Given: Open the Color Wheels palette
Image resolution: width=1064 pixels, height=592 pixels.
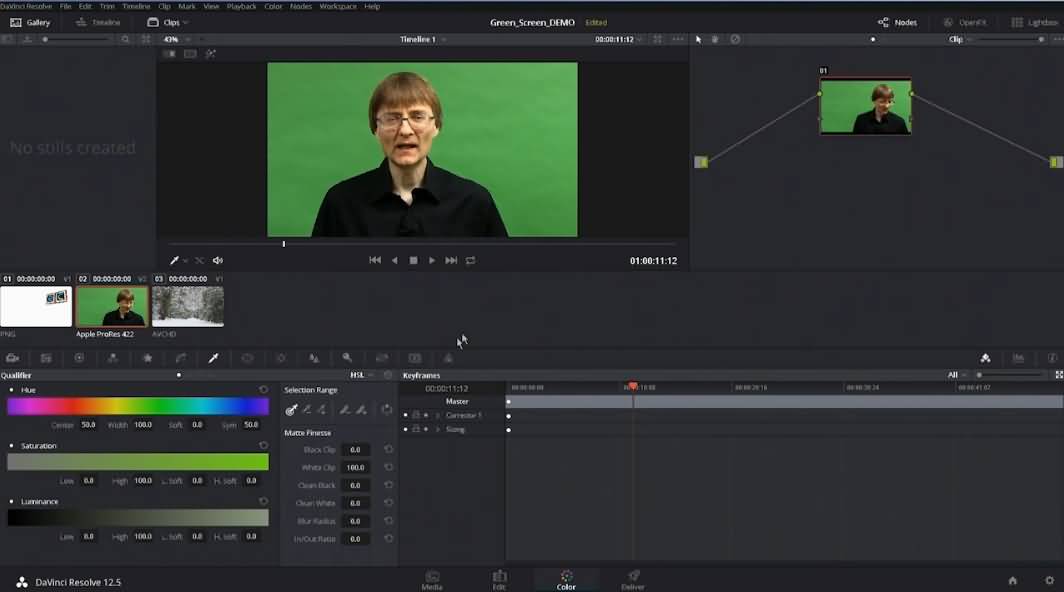Looking at the screenshot, I should pos(79,358).
